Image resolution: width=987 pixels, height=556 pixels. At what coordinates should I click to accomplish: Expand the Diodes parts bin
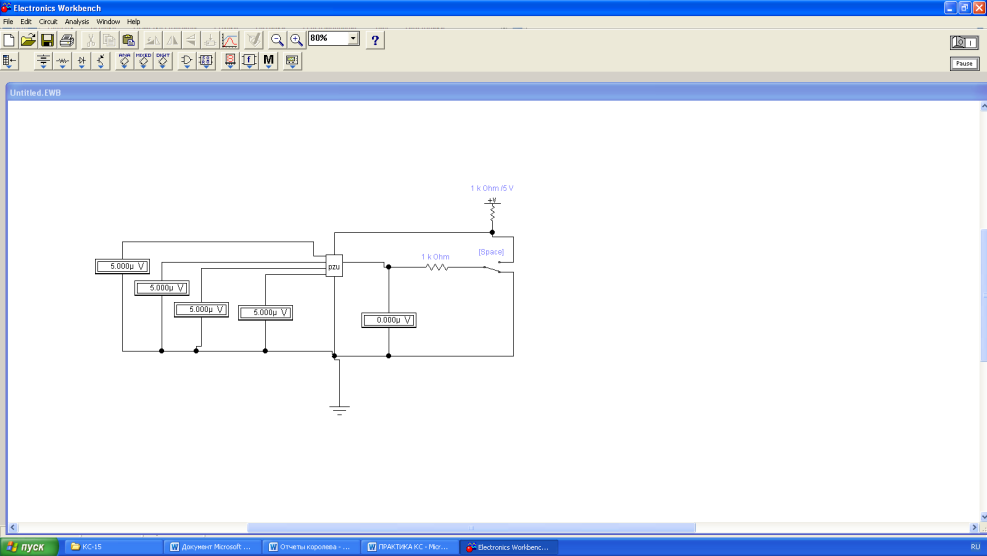(81, 61)
